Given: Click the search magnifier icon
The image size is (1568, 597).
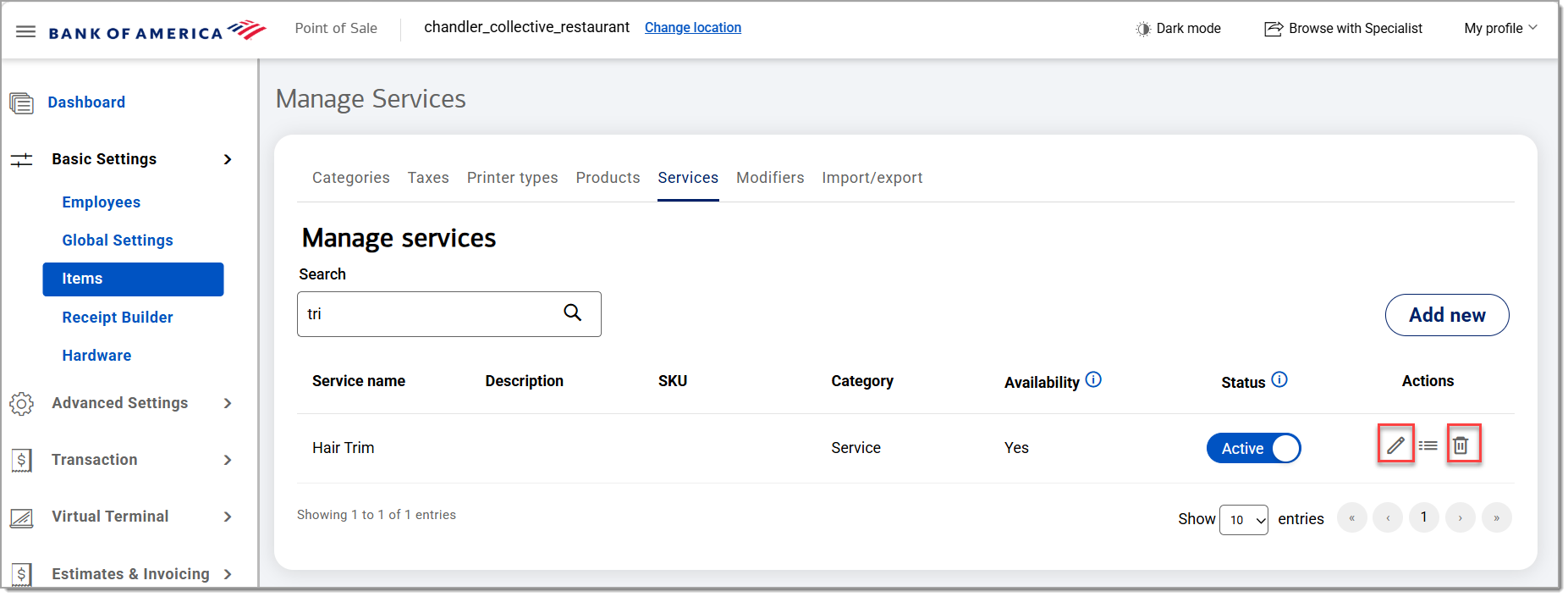Looking at the screenshot, I should [573, 313].
